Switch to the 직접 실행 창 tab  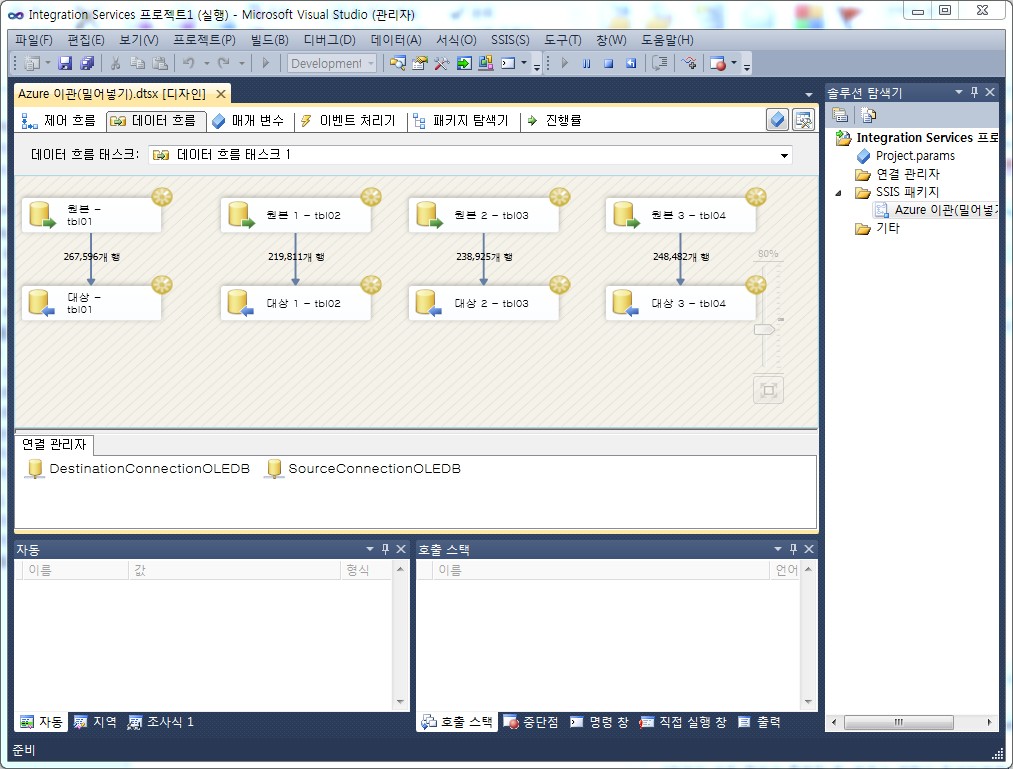point(684,722)
